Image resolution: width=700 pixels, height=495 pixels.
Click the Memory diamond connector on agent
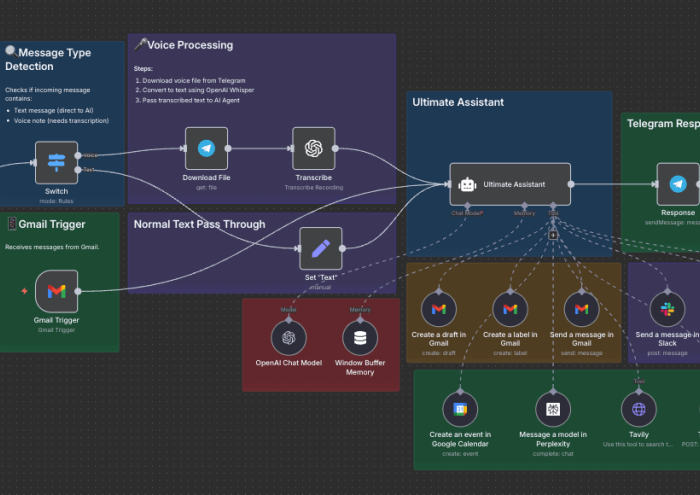[524, 205]
